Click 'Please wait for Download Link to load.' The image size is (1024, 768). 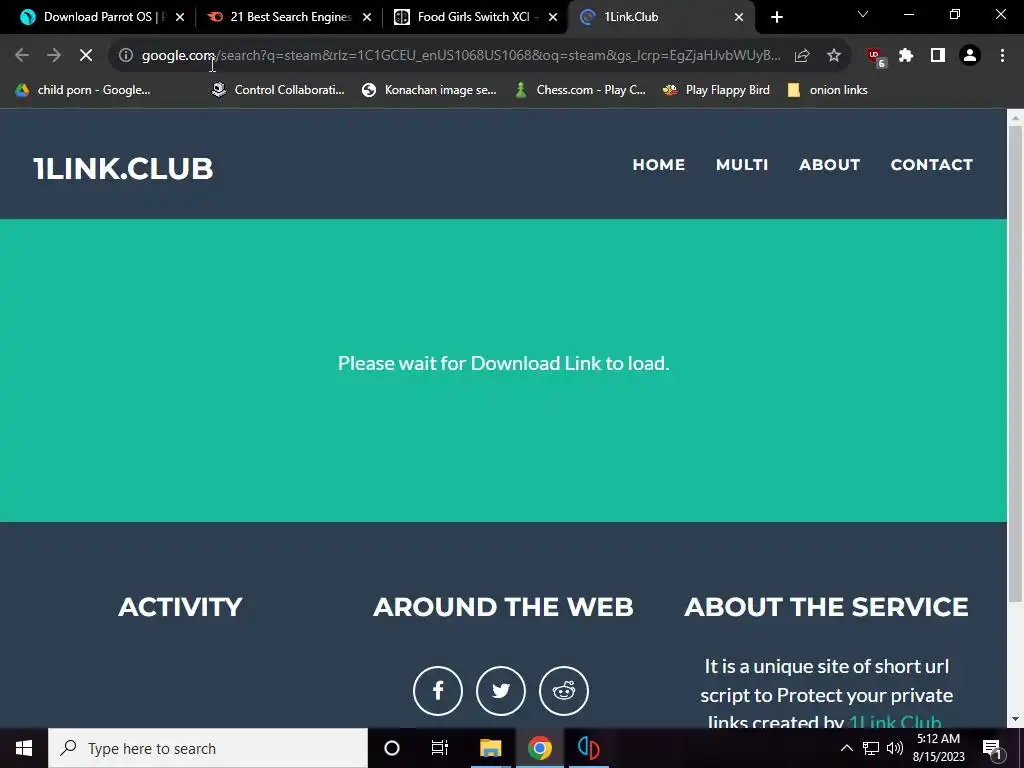(x=504, y=363)
